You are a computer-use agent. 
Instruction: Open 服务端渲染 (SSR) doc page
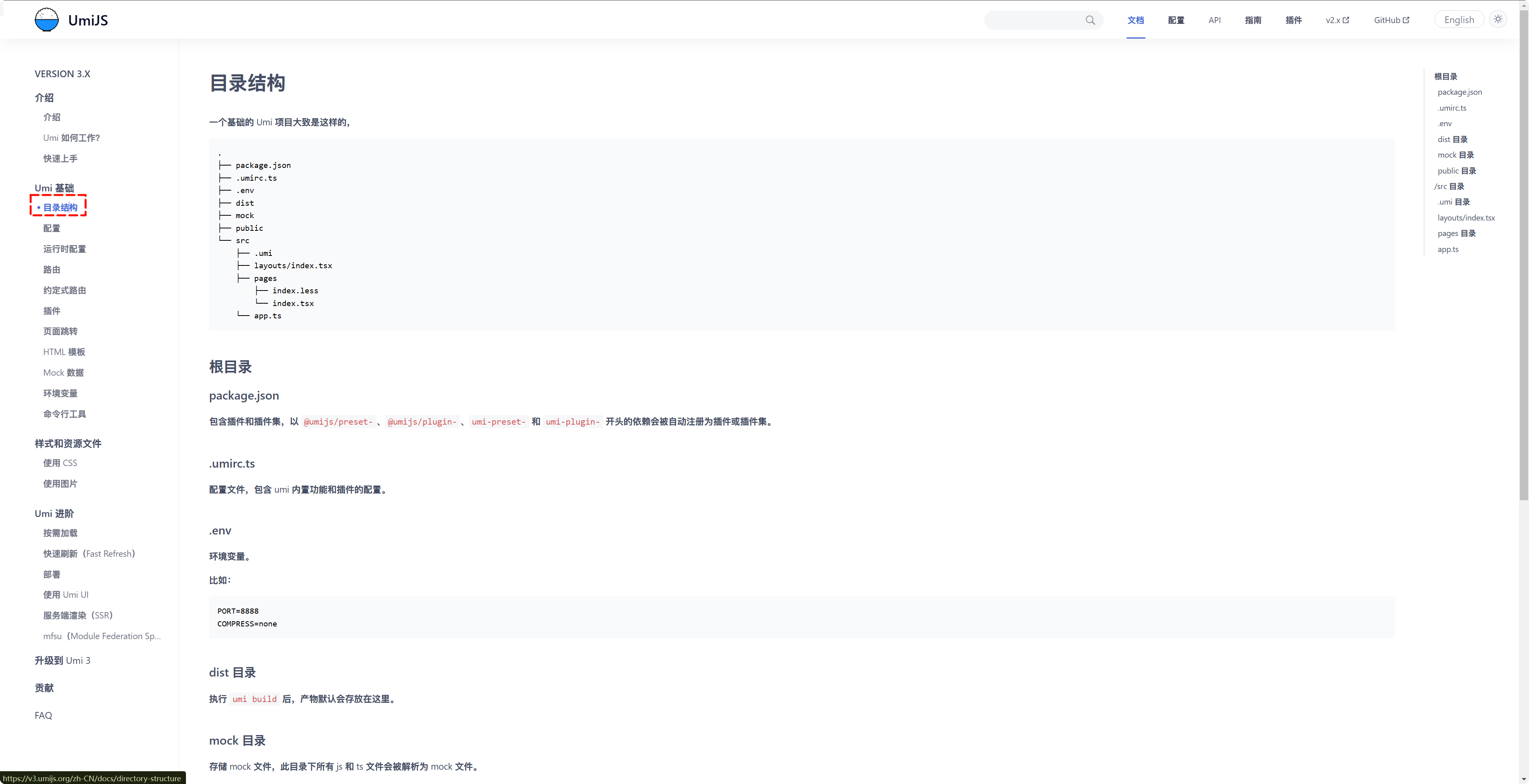(x=78, y=615)
